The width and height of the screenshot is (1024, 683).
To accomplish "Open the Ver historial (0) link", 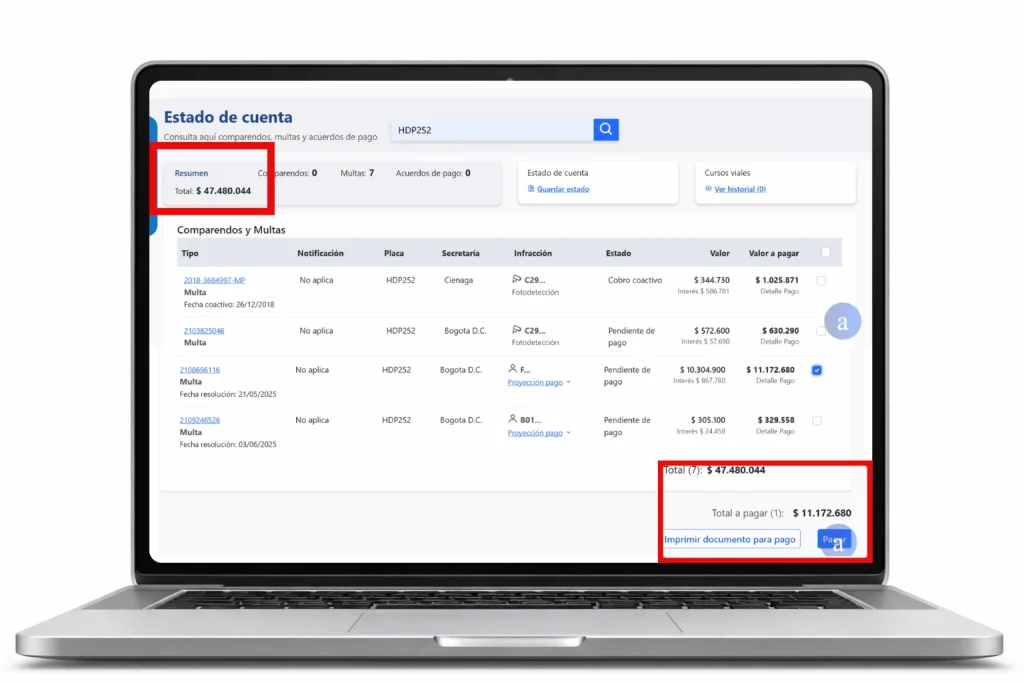I will coord(740,189).
